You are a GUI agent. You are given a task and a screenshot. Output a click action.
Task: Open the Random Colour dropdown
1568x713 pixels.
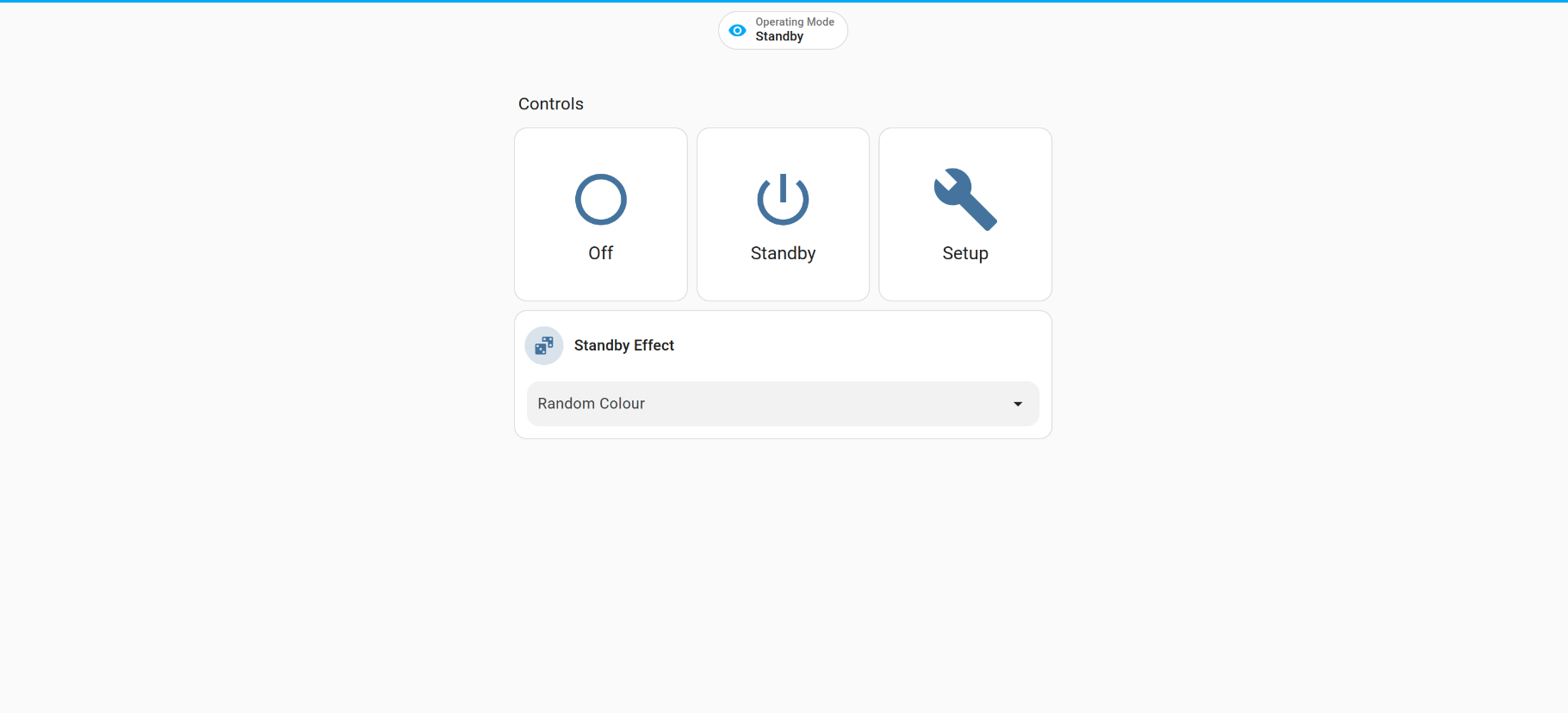(783, 404)
